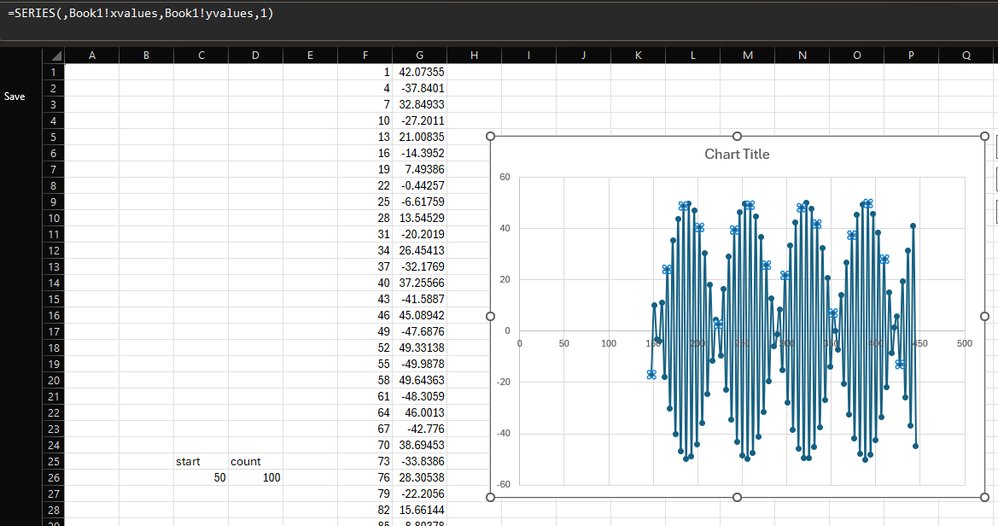The height and width of the screenshot is (526, 998).
Task: Click the select-all corner of the sheet
Action: pyautogui.click(x=53, y=55)
